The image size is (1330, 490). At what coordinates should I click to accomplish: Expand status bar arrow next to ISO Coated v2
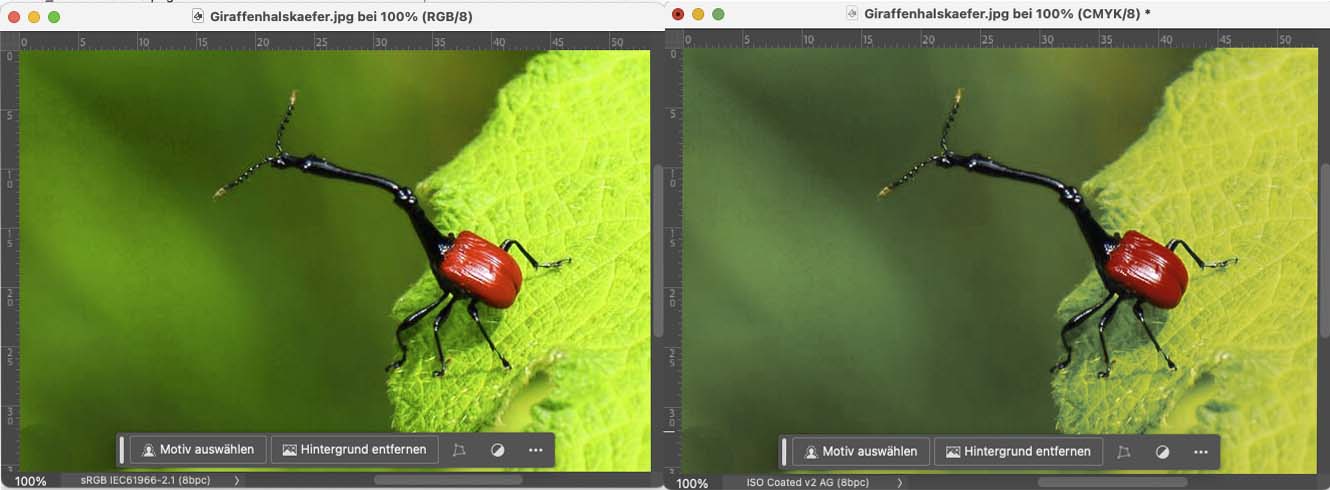point(899,482)
